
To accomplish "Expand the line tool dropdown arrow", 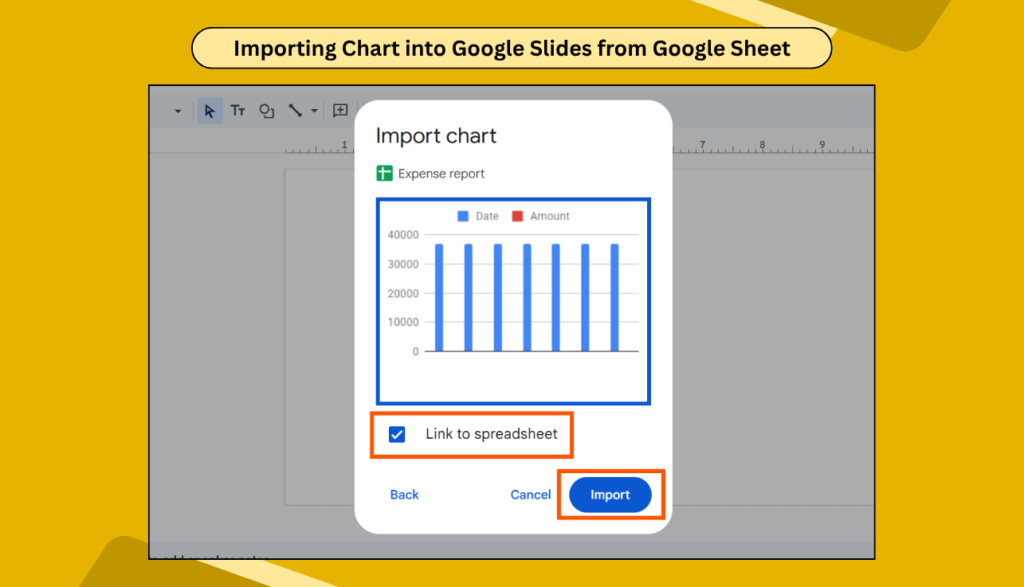I will click(314, 111).
